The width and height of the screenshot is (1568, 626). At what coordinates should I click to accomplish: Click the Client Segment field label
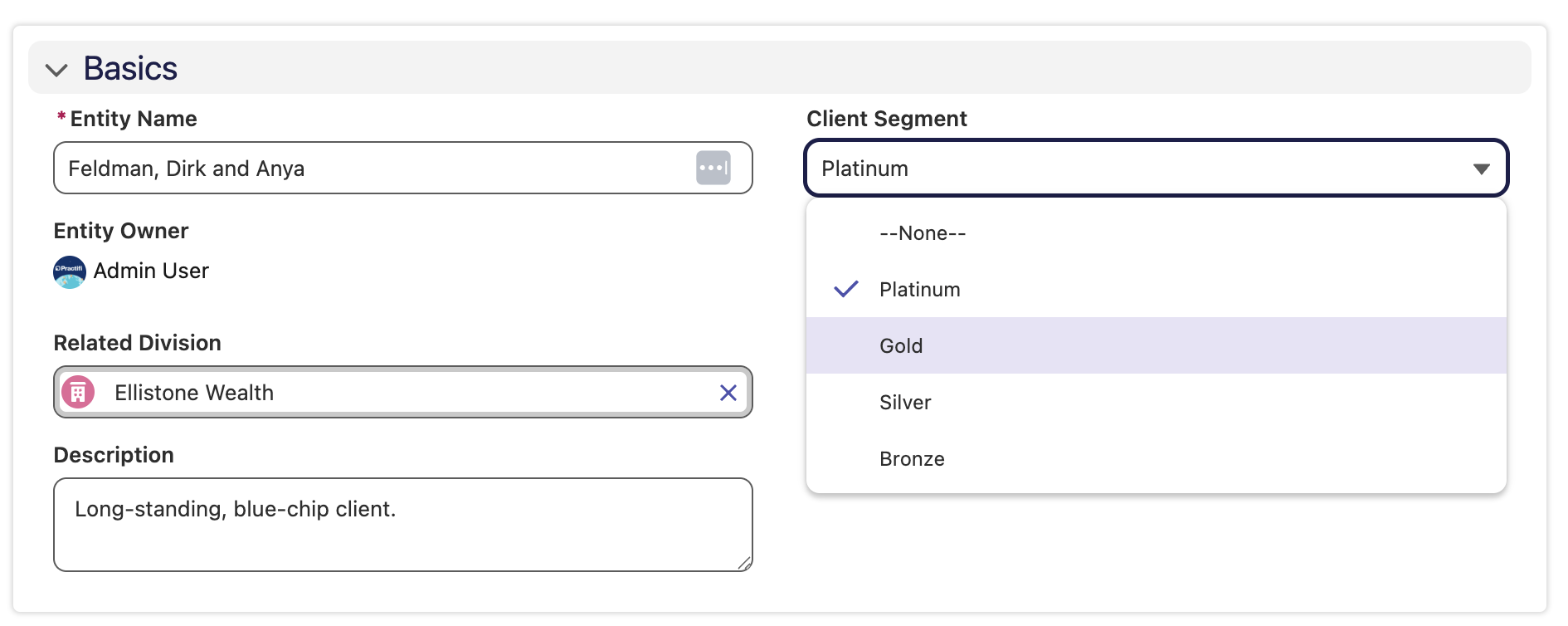point(887,119)
